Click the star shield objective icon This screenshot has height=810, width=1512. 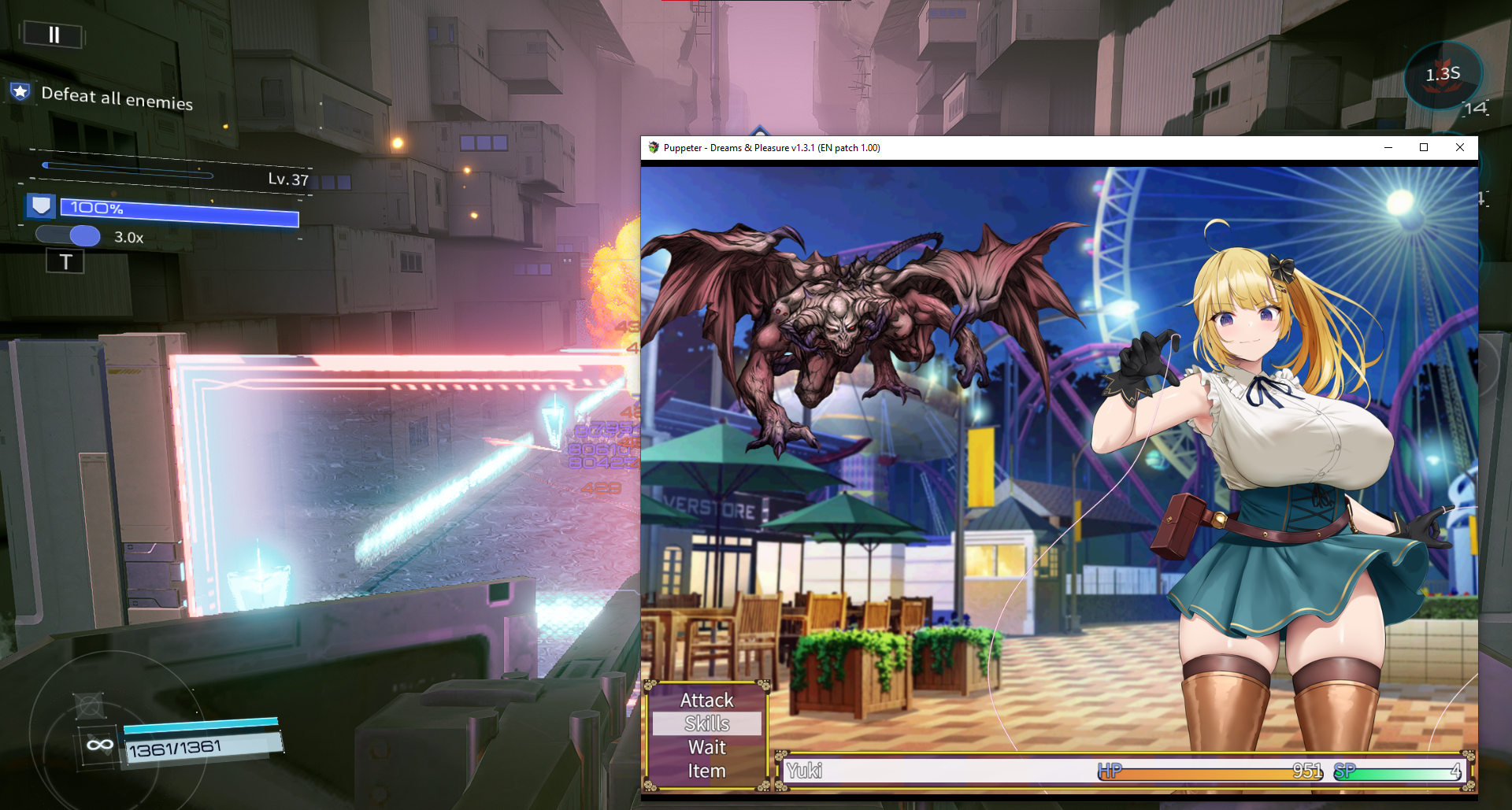point(20,92)
